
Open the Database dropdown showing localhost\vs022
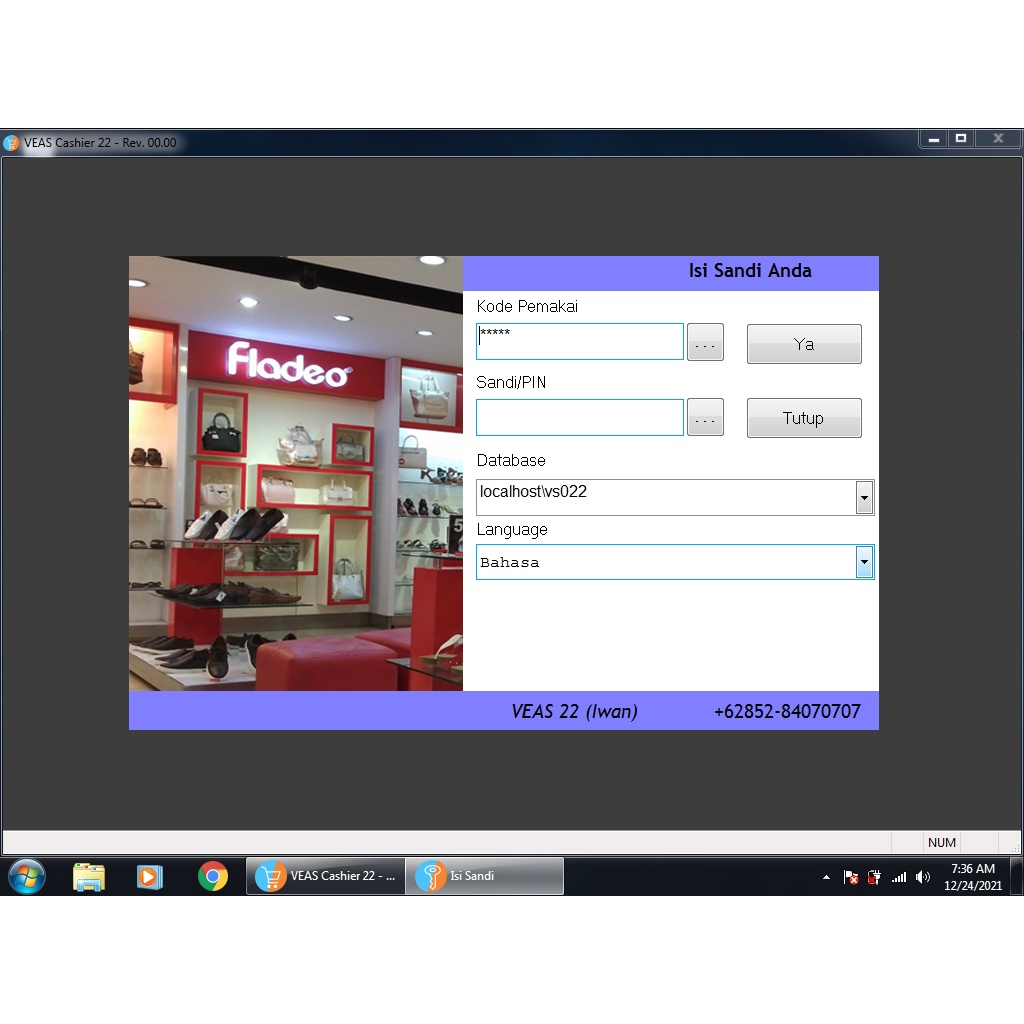click(x=864, y=496)
